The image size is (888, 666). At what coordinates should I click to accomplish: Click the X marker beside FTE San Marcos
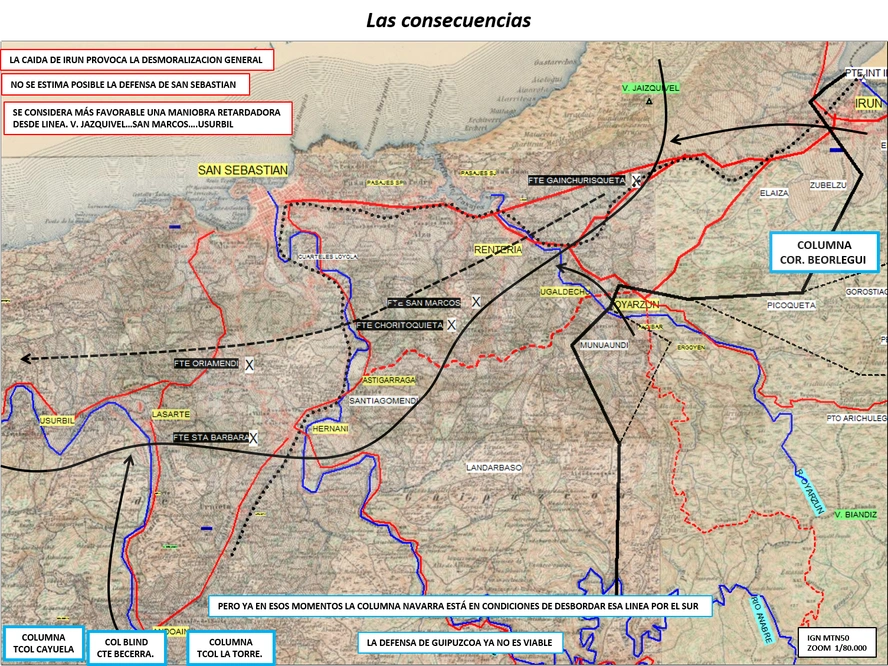(x=476, y=302)
